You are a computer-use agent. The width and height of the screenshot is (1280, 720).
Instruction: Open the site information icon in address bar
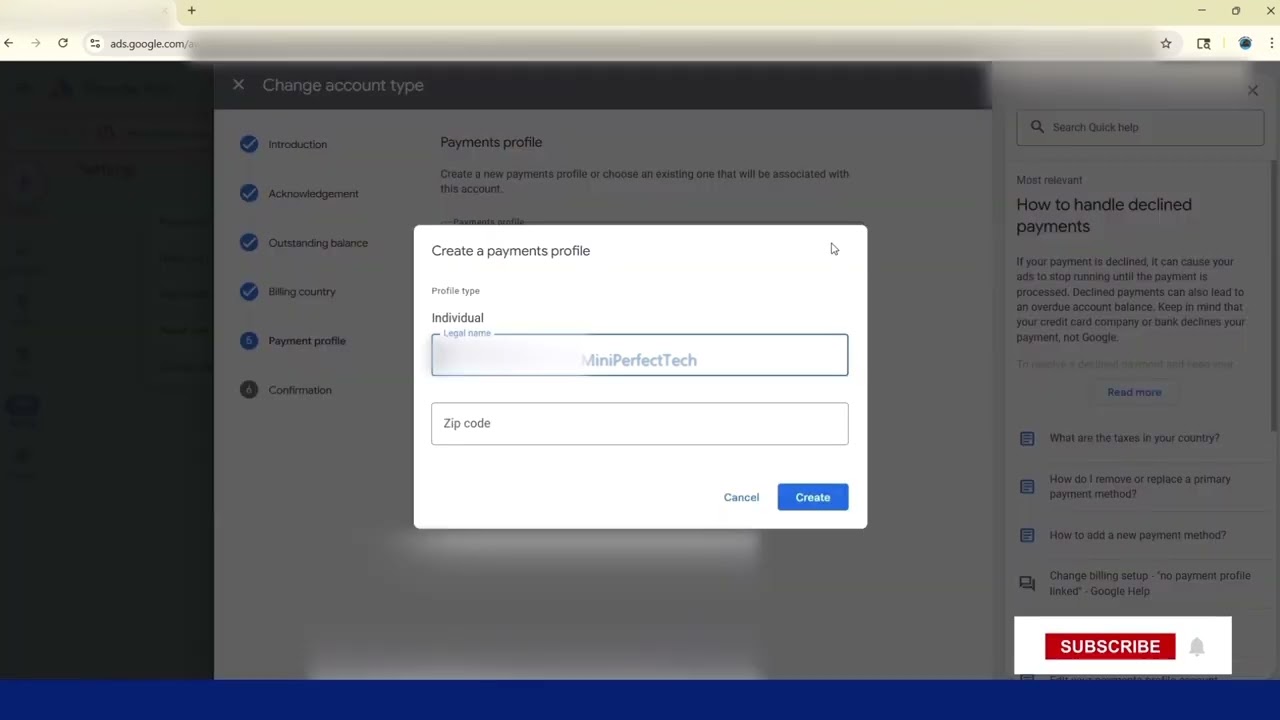95,43
